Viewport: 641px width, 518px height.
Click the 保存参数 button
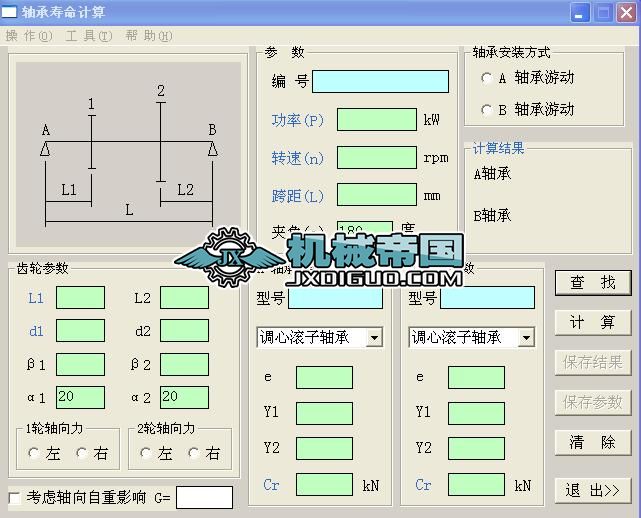pos(593,402)
